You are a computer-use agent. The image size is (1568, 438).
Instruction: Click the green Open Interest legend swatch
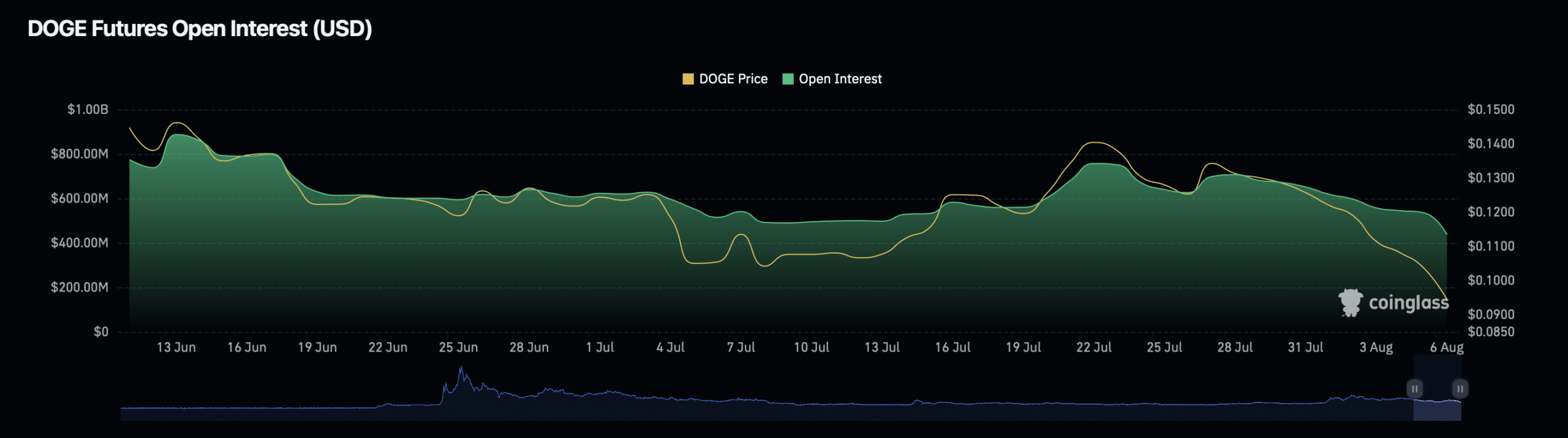coord(788,79)
